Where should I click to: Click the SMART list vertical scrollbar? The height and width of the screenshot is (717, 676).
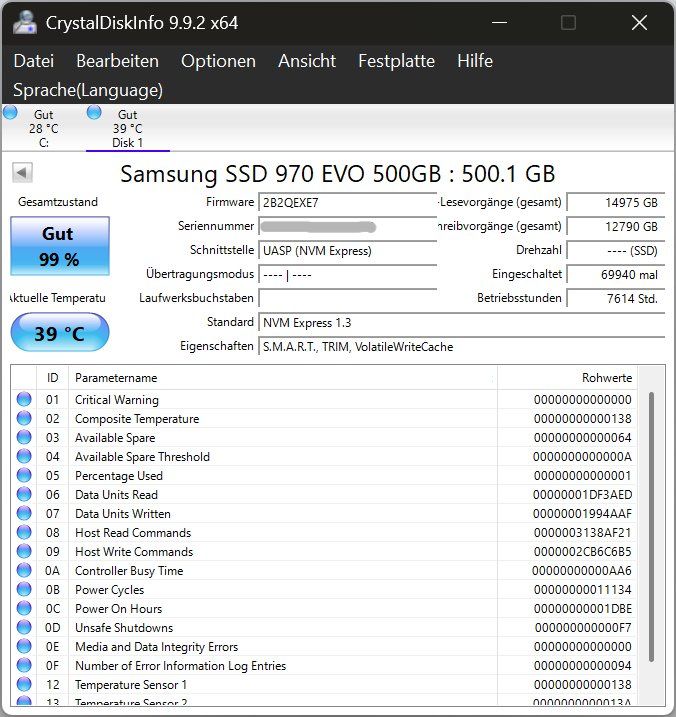coord(651,526)
